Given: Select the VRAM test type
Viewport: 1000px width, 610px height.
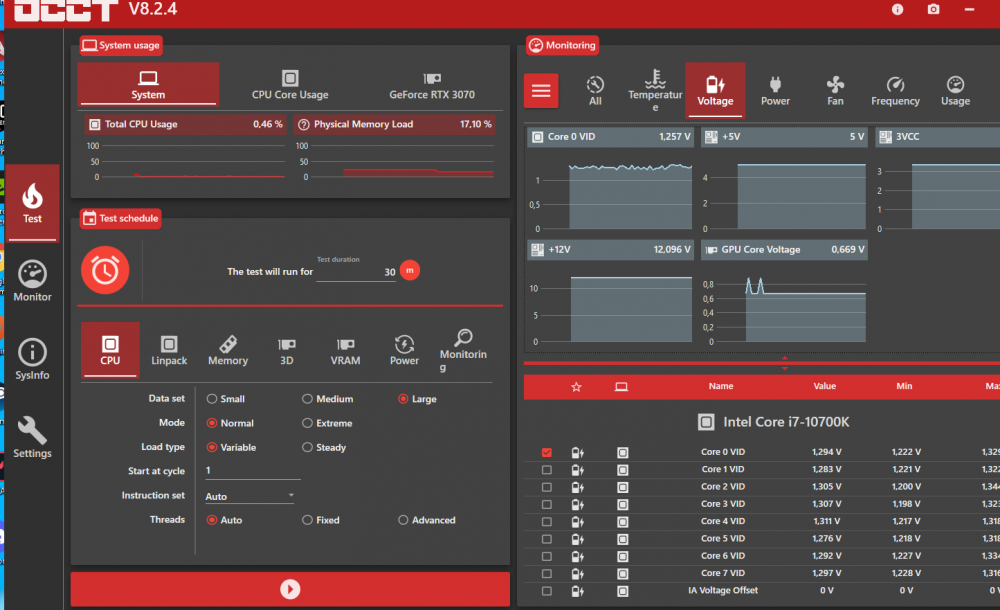Looking at the screenshot, I should pyautogui.click(x=345, y=351).
